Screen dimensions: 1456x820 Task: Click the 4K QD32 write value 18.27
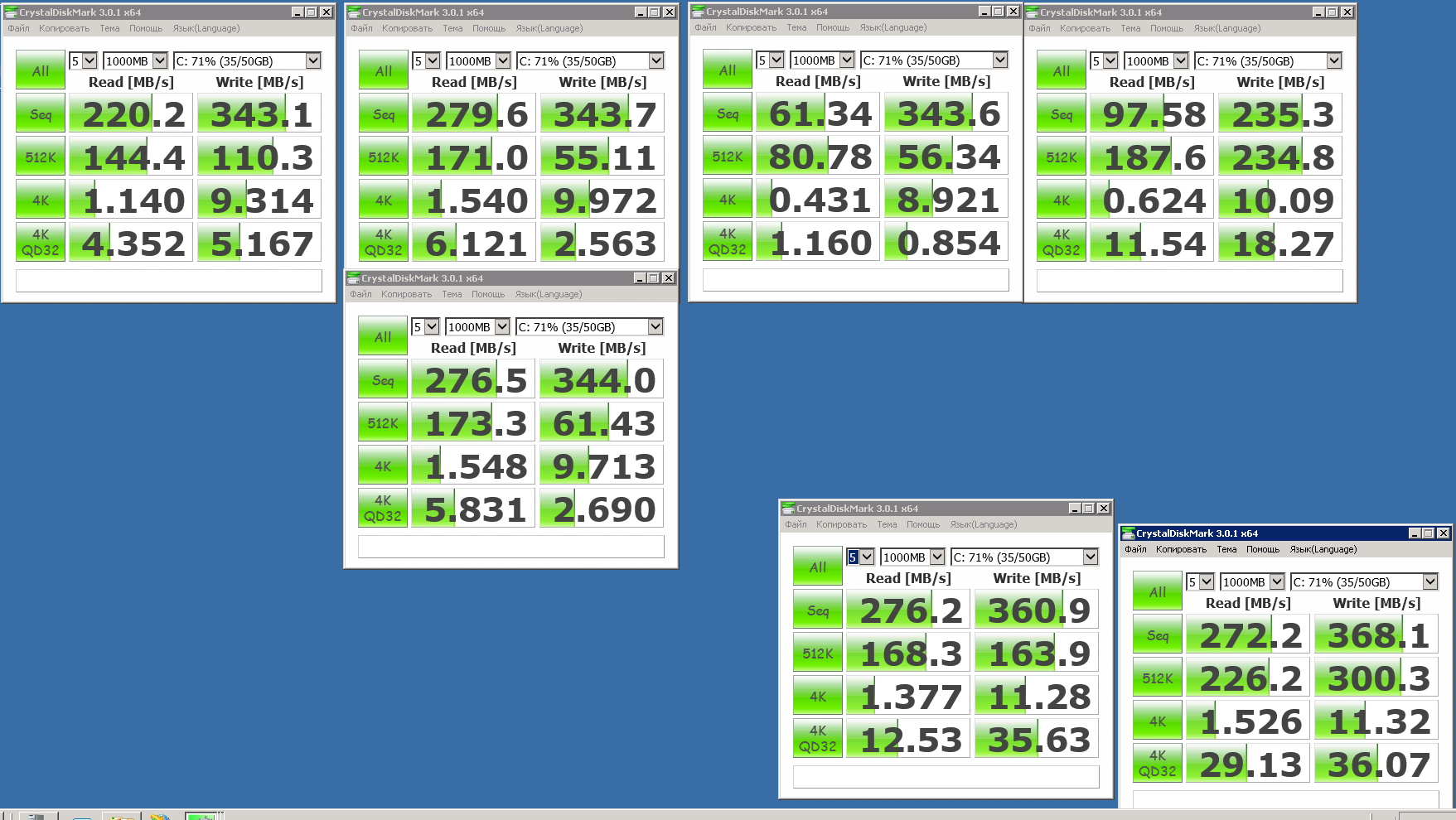1280,243
